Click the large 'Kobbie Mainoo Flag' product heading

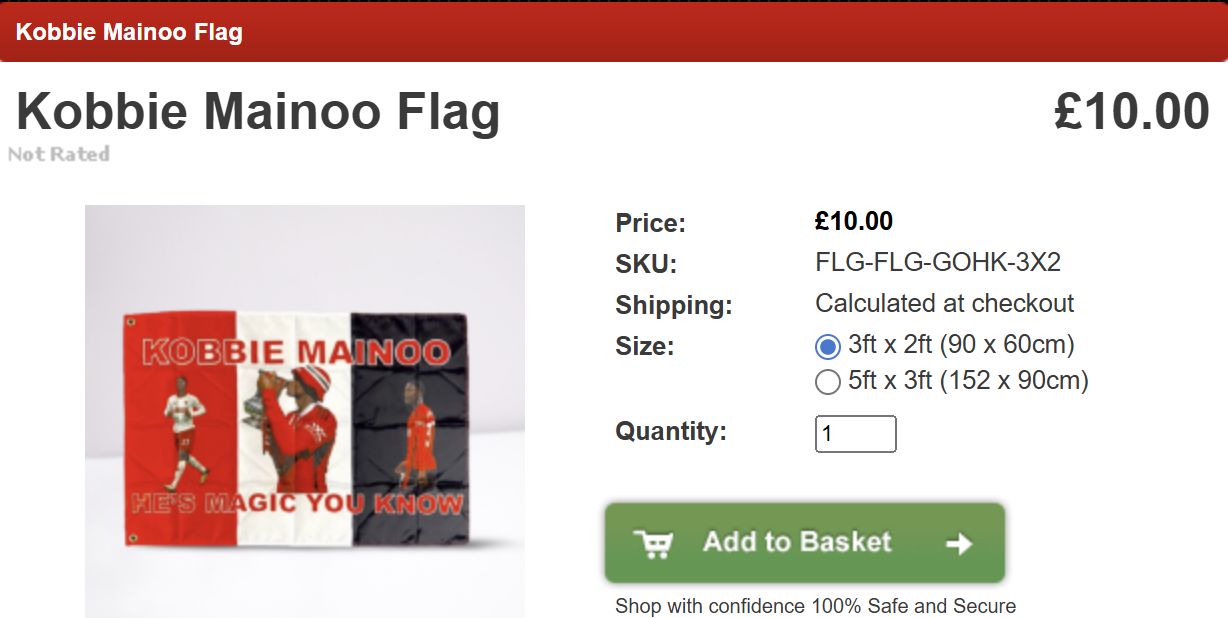pyautogui.click(x=258, y=111)
